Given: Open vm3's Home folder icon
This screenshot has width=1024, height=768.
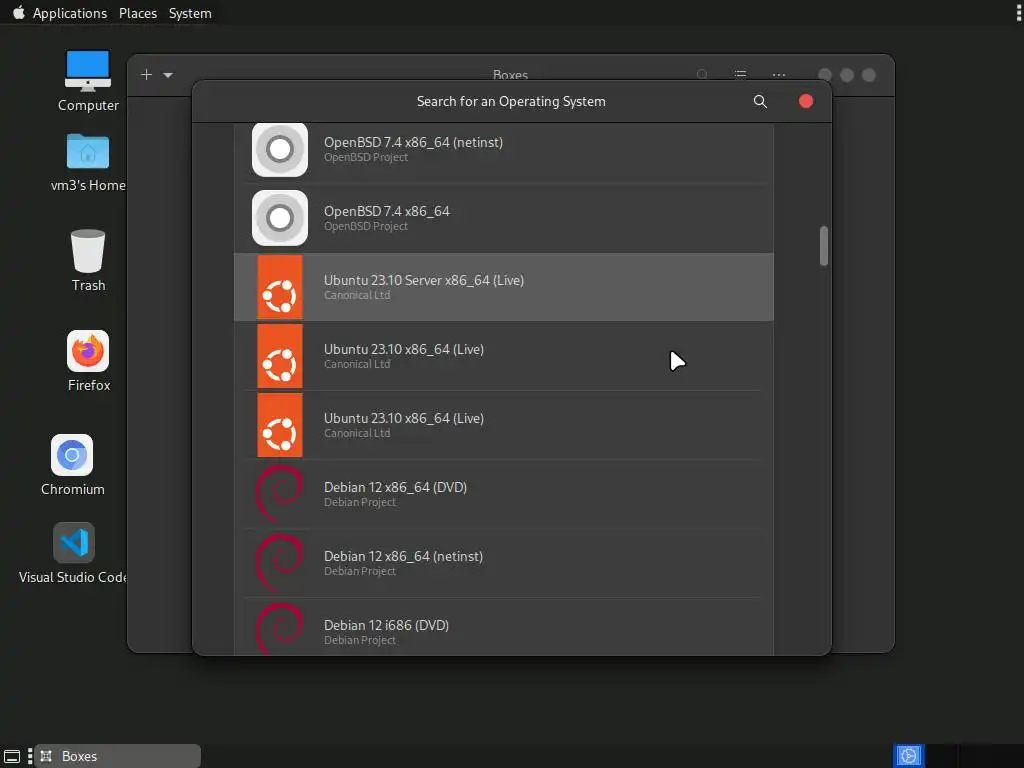Looking at the screenshot, I should [88, 152].
